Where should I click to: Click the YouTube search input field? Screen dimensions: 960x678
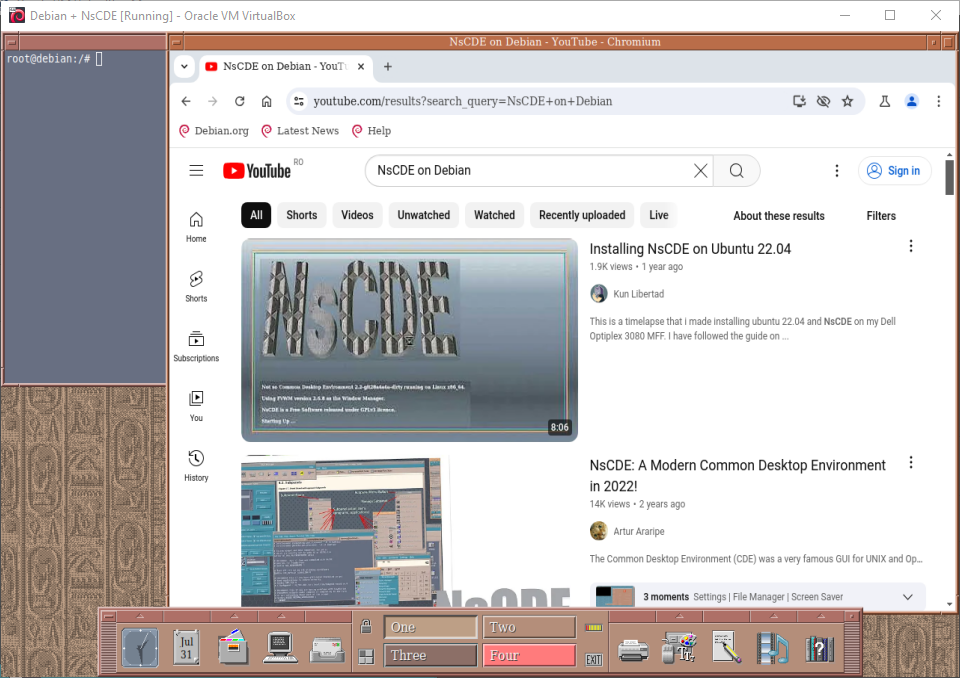pyautogui.click(x=530, y=171)
